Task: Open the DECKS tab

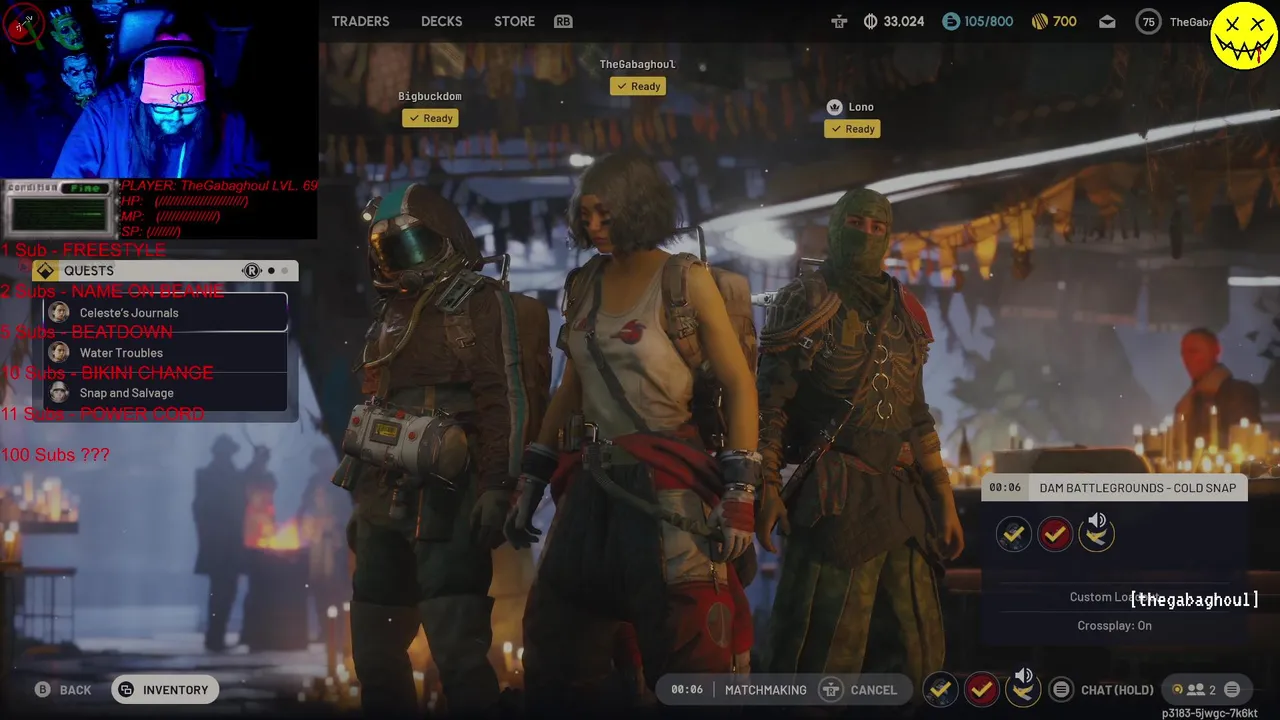Action: tap(441, 21)
